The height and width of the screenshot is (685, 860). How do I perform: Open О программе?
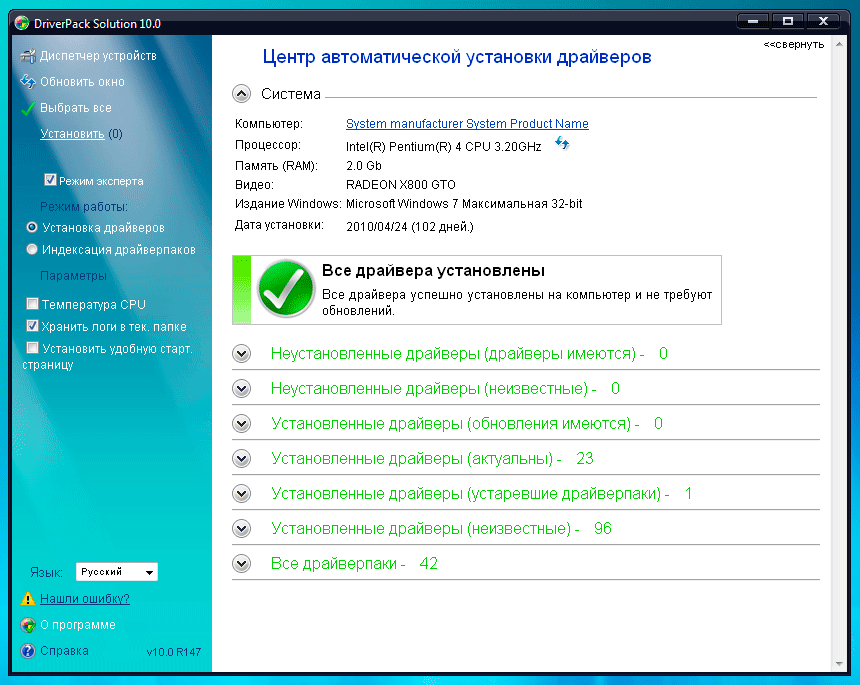78,625
